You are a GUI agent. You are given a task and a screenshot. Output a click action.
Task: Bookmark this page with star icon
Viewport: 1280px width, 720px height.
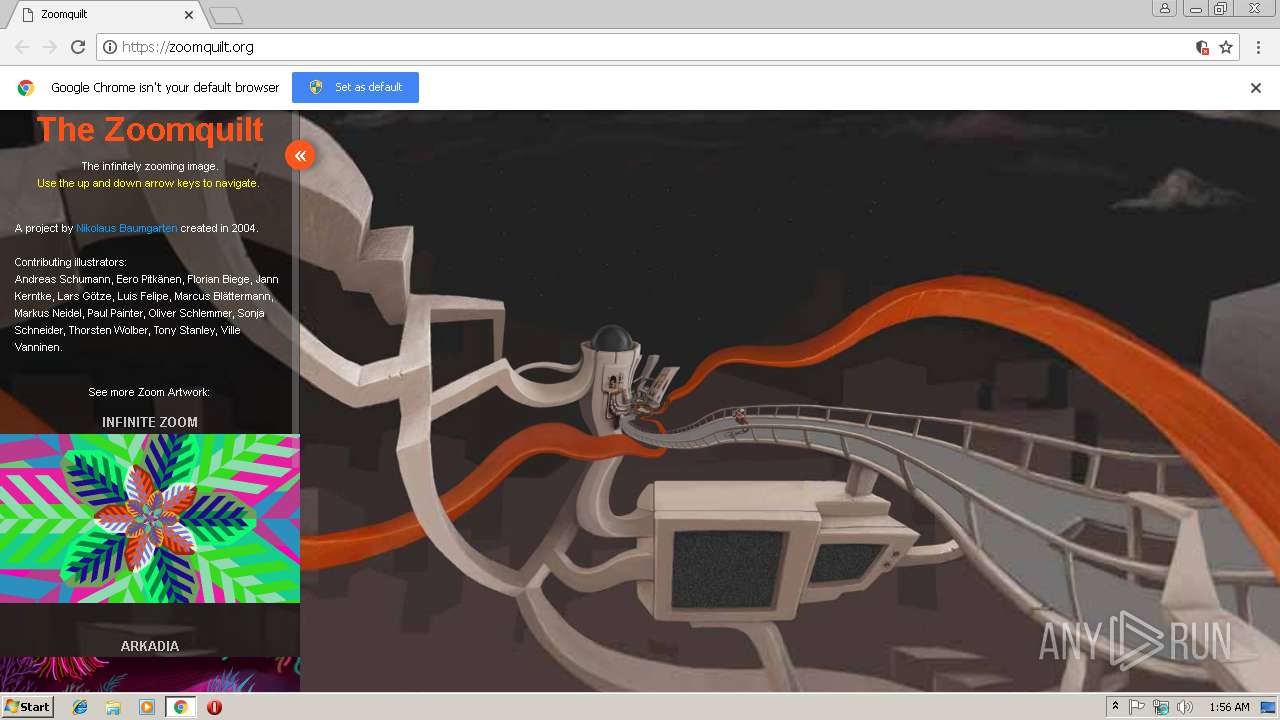1226,47
